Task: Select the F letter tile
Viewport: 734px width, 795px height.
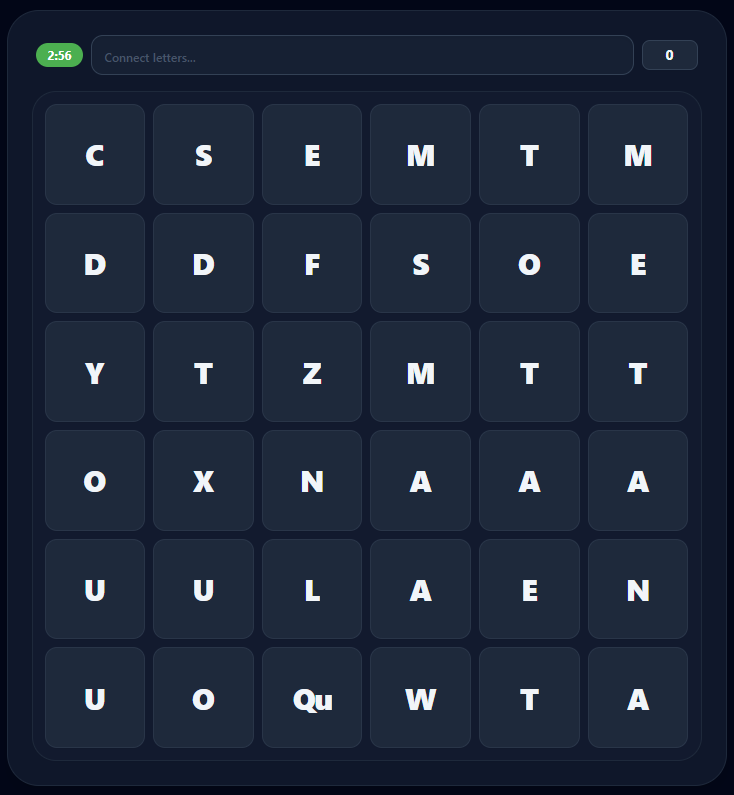Action: click(312, 264)
